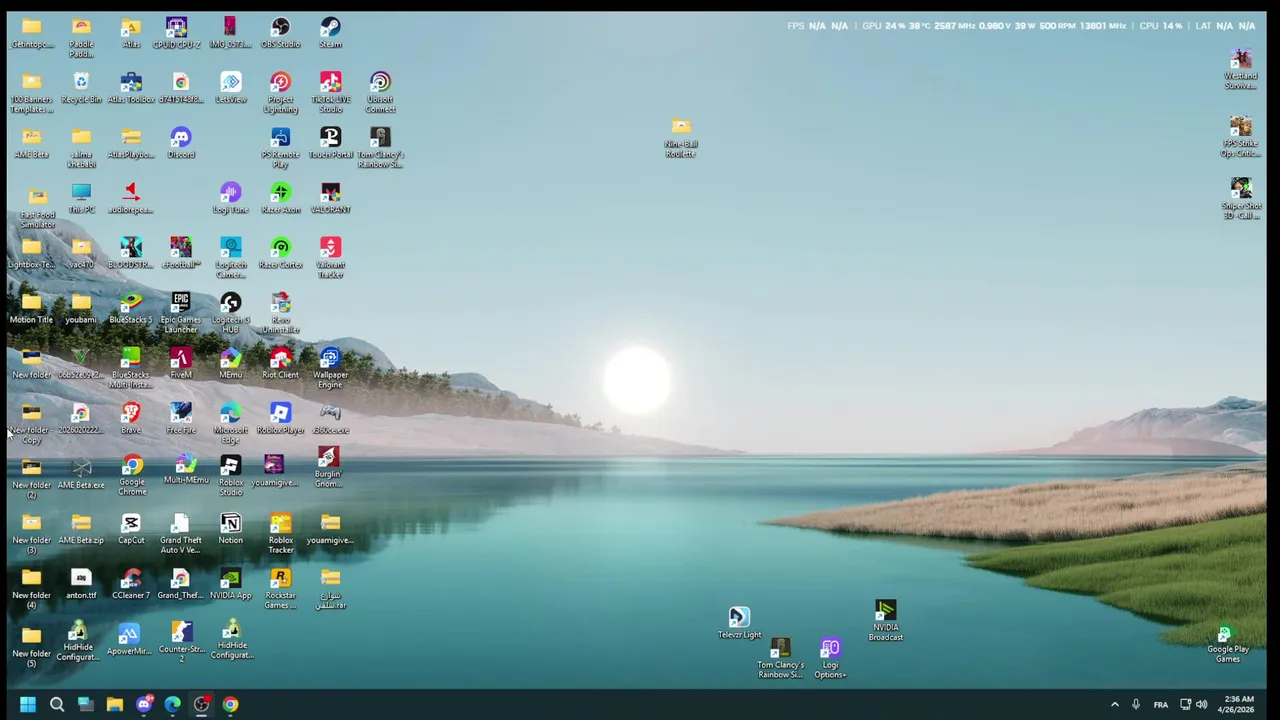Select the ApowerMirror shortcut
This screenshot has width=1280, height=720.
(x=129, y=639)
